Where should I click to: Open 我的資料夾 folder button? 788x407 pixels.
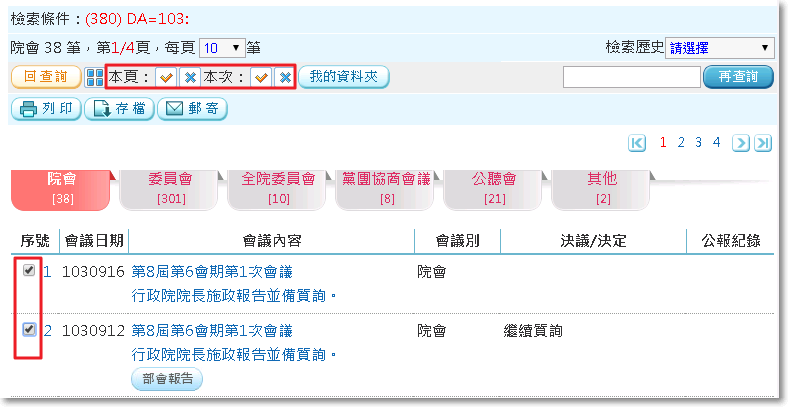click(343, 77)
